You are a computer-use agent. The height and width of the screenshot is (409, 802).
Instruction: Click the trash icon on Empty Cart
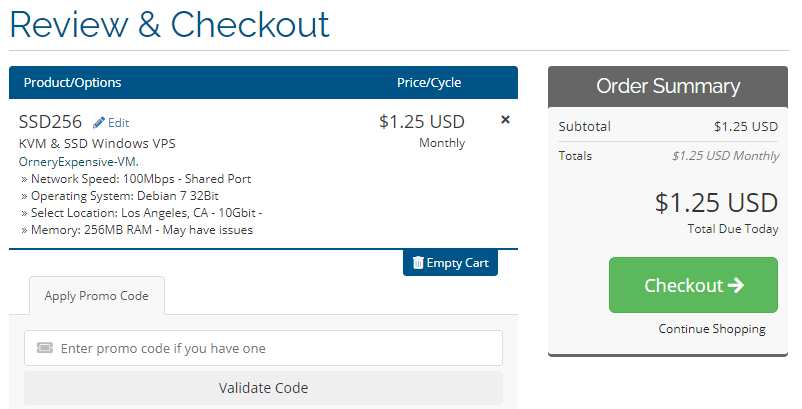(x=418, y=263)
